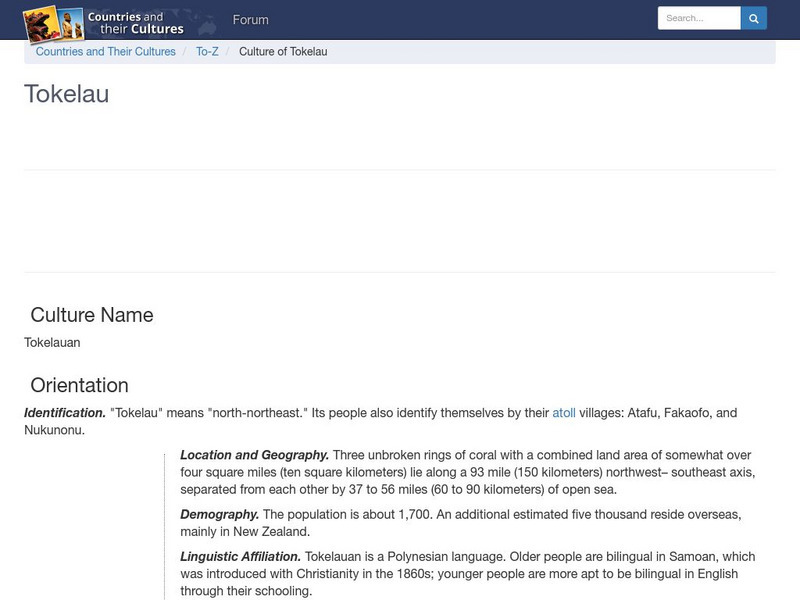The width and height of the screenshot is (800, 600).
Task: Click the Linguistic Affiliation label
Action: (x=240, y=556)
